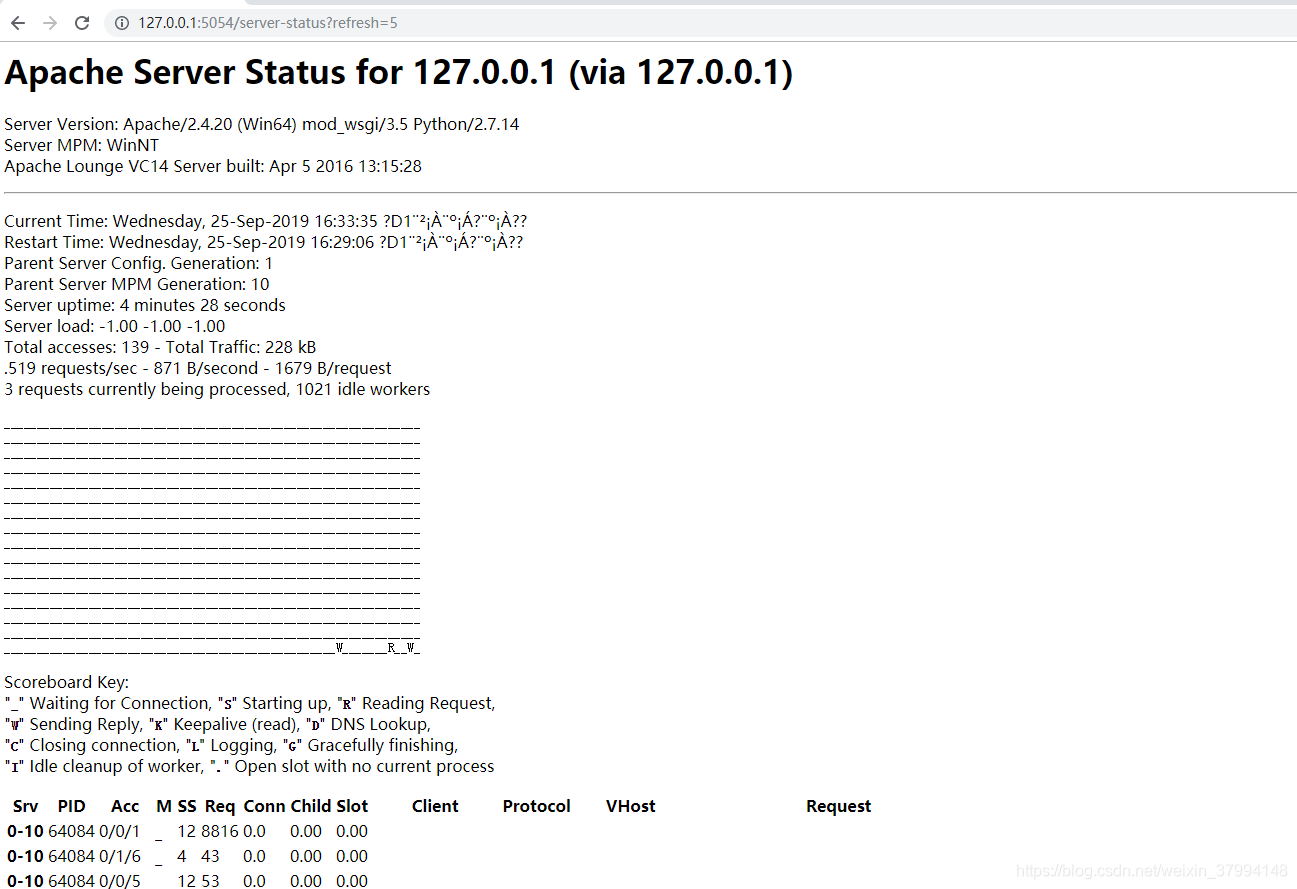Click the Protocol column header

click(536, 806)
